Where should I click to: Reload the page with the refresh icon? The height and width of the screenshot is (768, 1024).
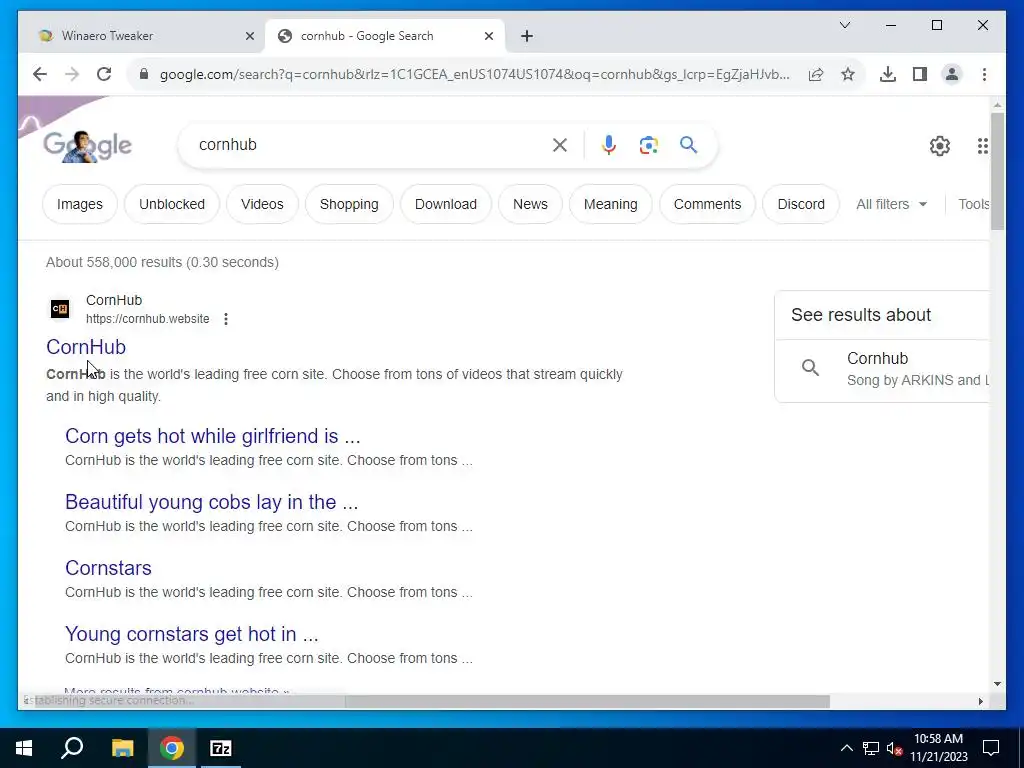tap(104, 74)
